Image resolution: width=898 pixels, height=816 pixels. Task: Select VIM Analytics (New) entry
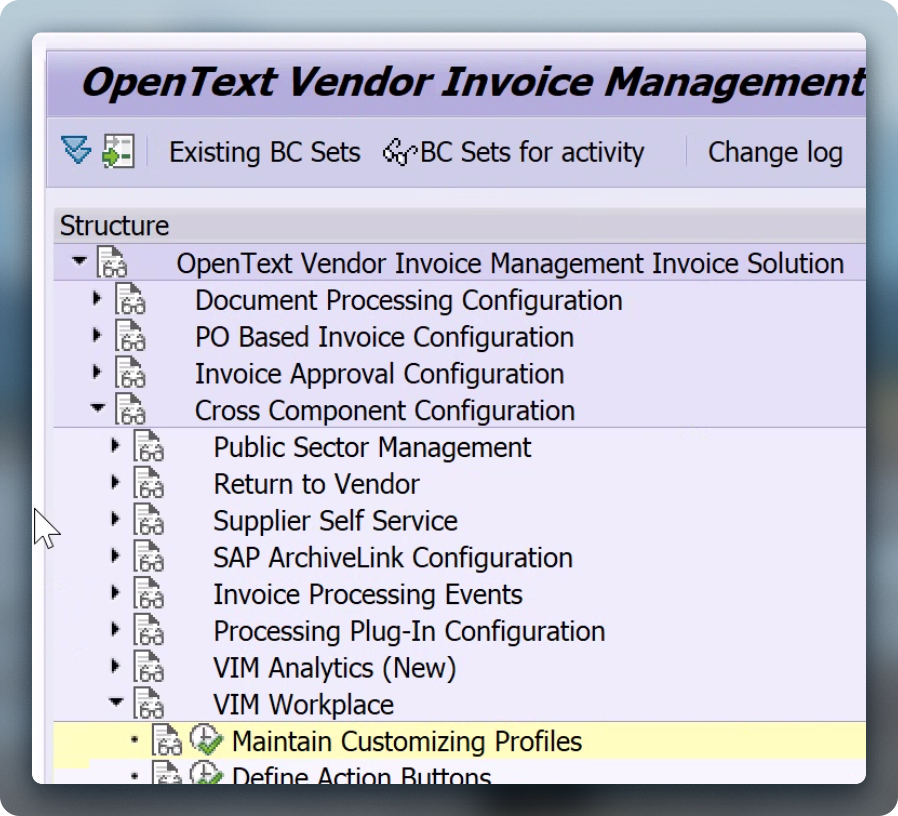coord(334,668)
